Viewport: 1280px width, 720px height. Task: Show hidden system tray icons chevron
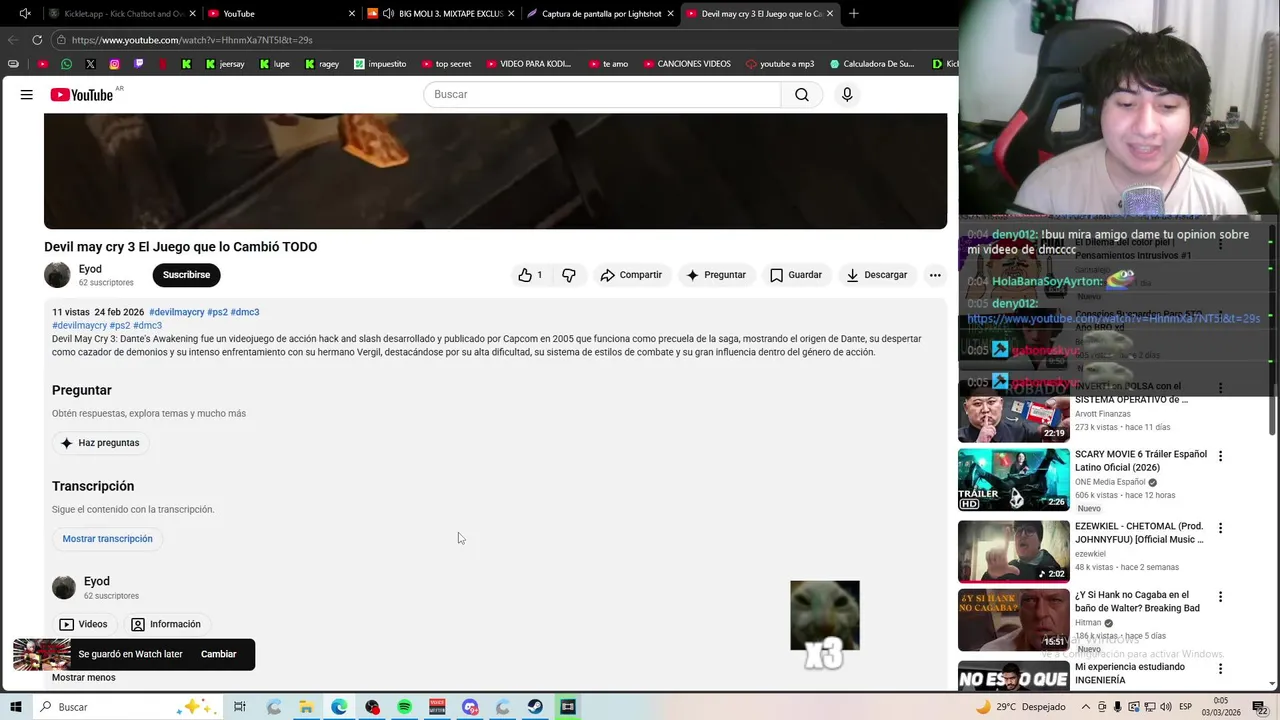(1084, 707)
